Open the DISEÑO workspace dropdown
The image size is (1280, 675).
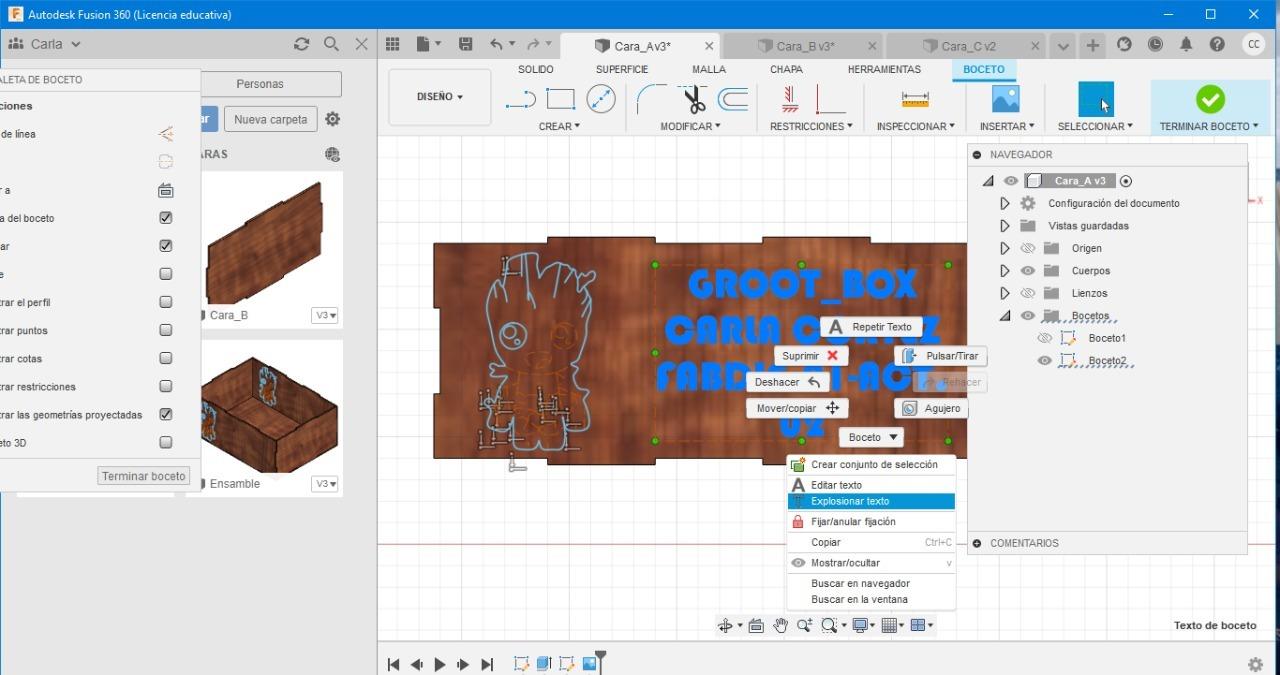(440, 97)
